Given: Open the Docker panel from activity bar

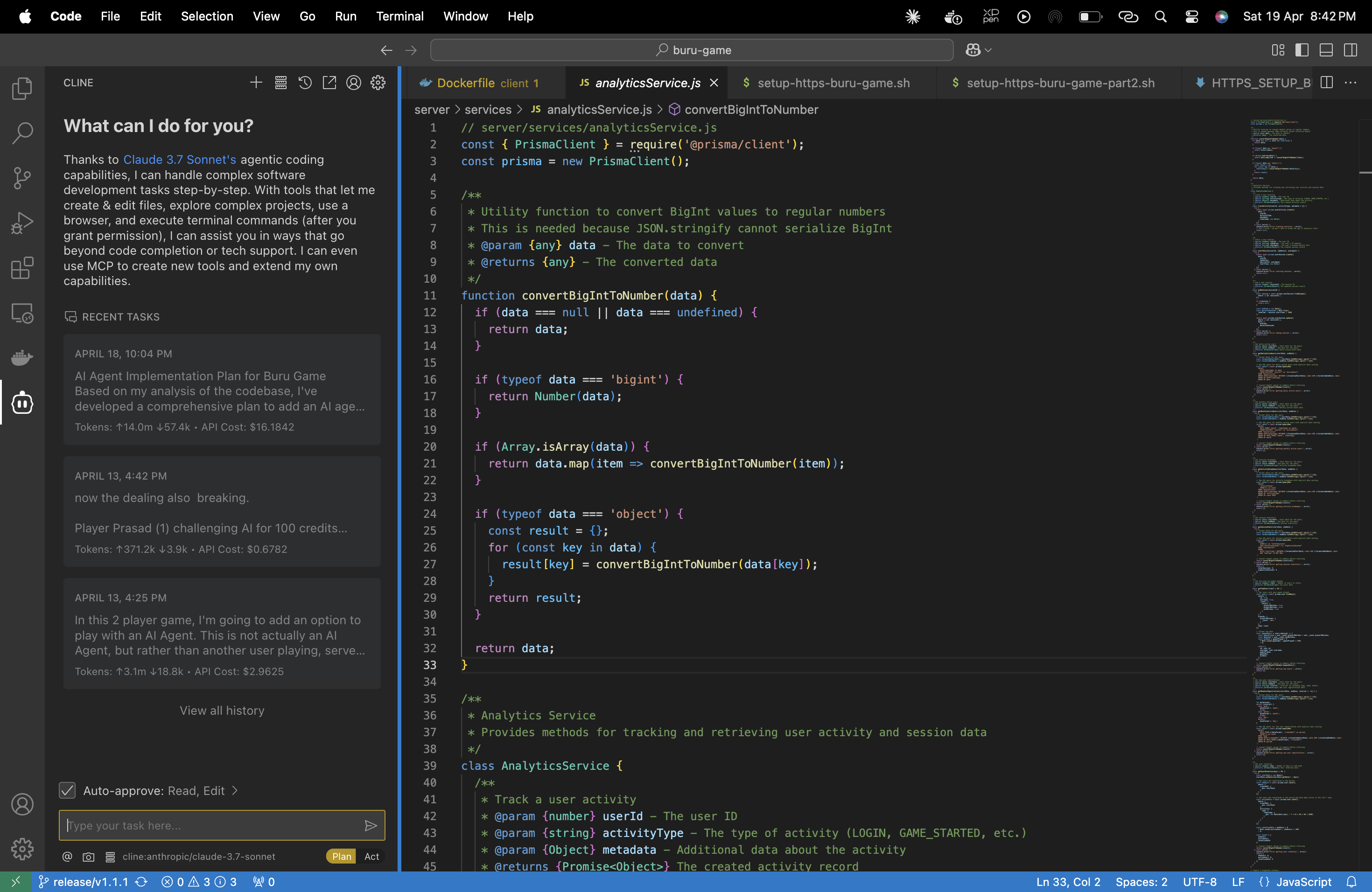Looking at the screenshot, I should point(22,357).
